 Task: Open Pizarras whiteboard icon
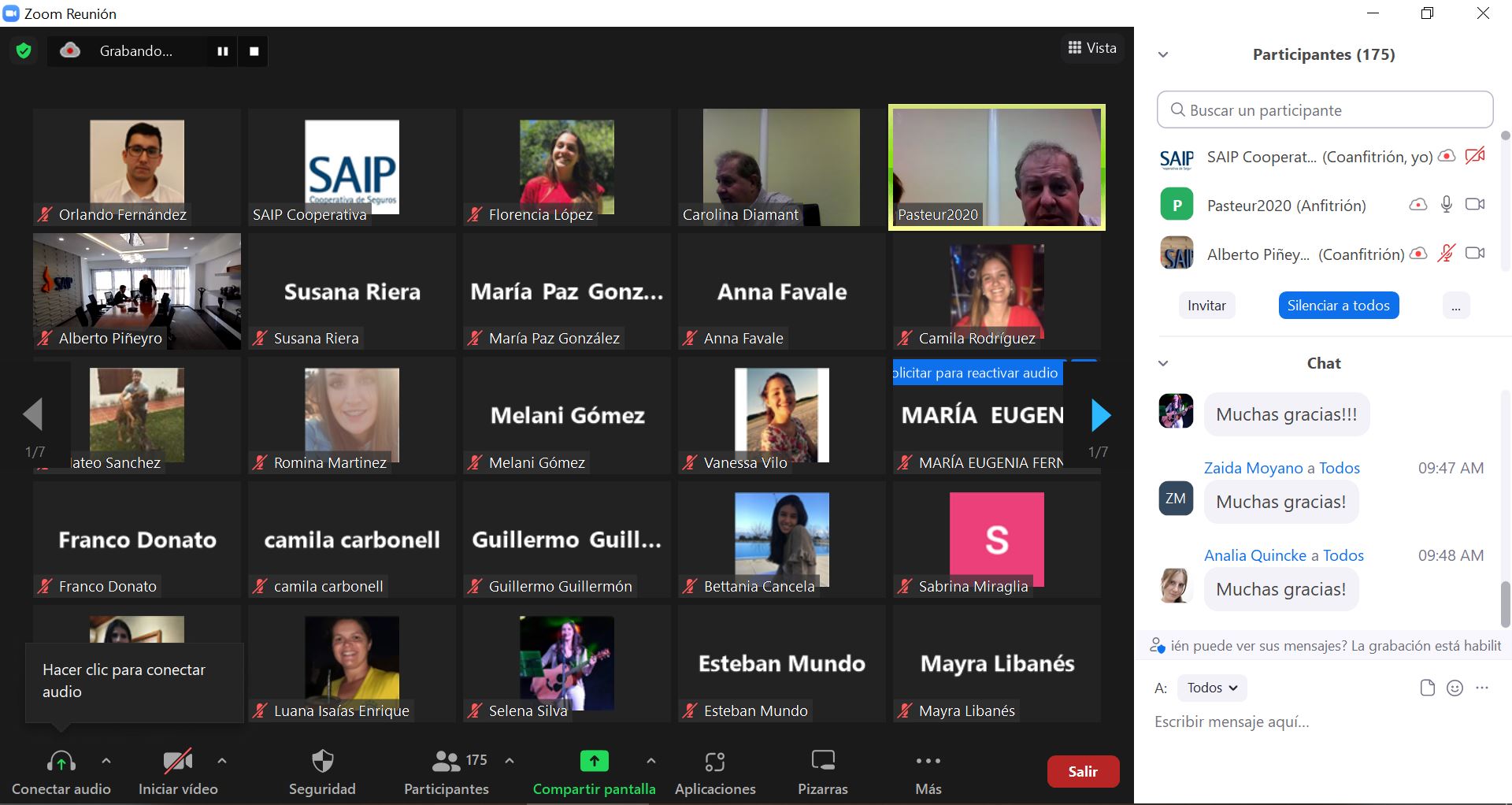pyautogui.click(x=822, y=762)
